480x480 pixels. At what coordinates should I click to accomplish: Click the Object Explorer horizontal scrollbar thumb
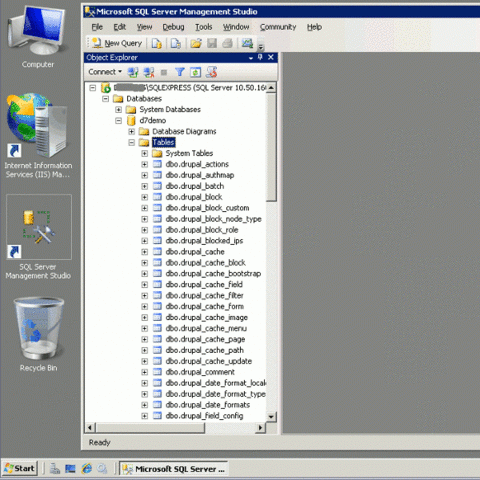(150, 428)
